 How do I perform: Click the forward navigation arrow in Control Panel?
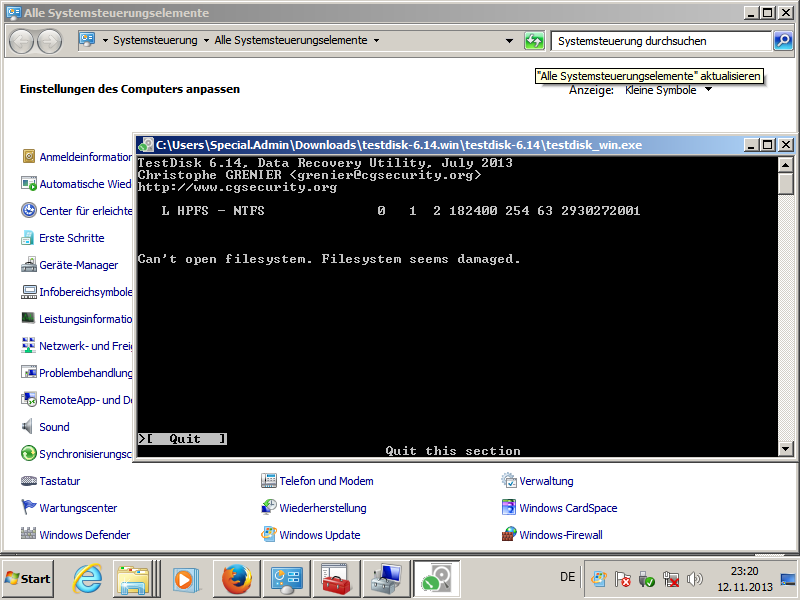pos(49,41)
